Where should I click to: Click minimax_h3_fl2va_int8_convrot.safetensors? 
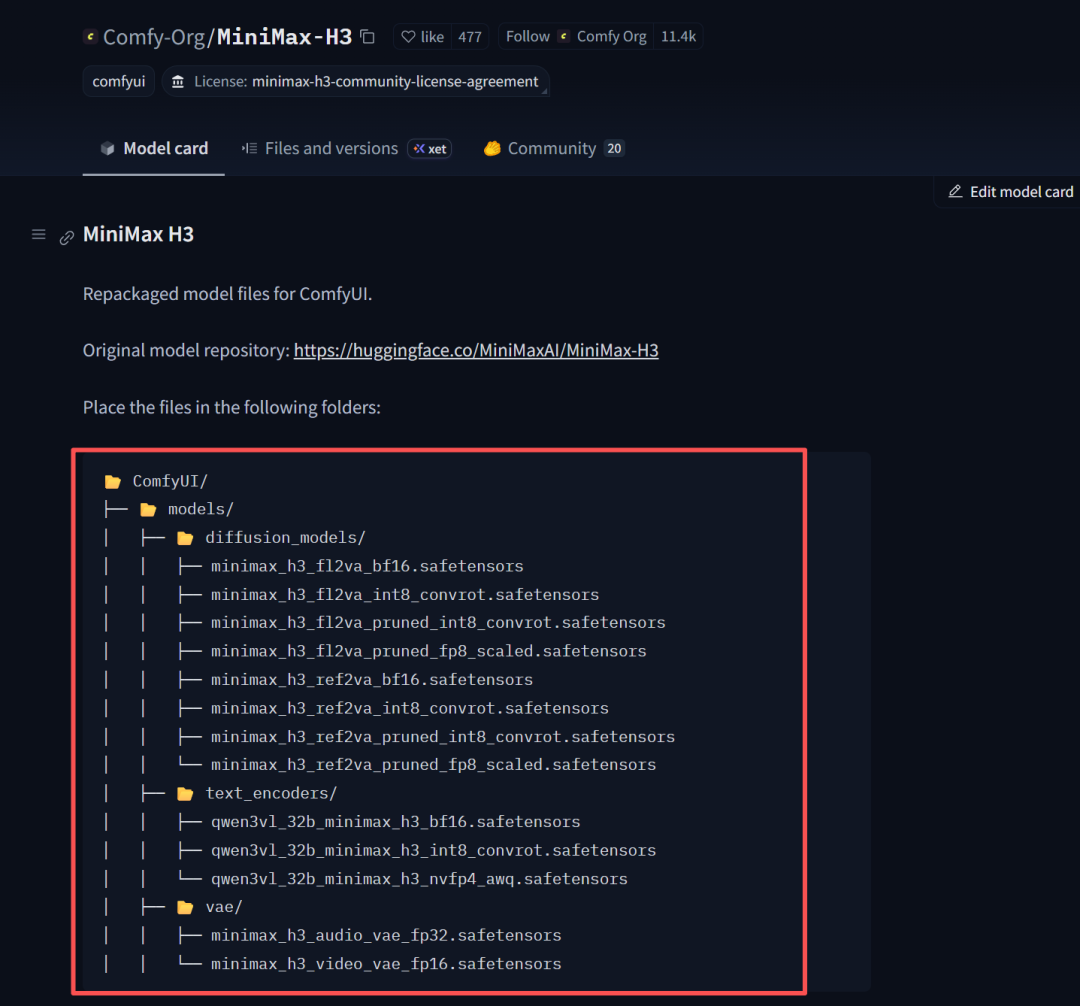[405, 595]
